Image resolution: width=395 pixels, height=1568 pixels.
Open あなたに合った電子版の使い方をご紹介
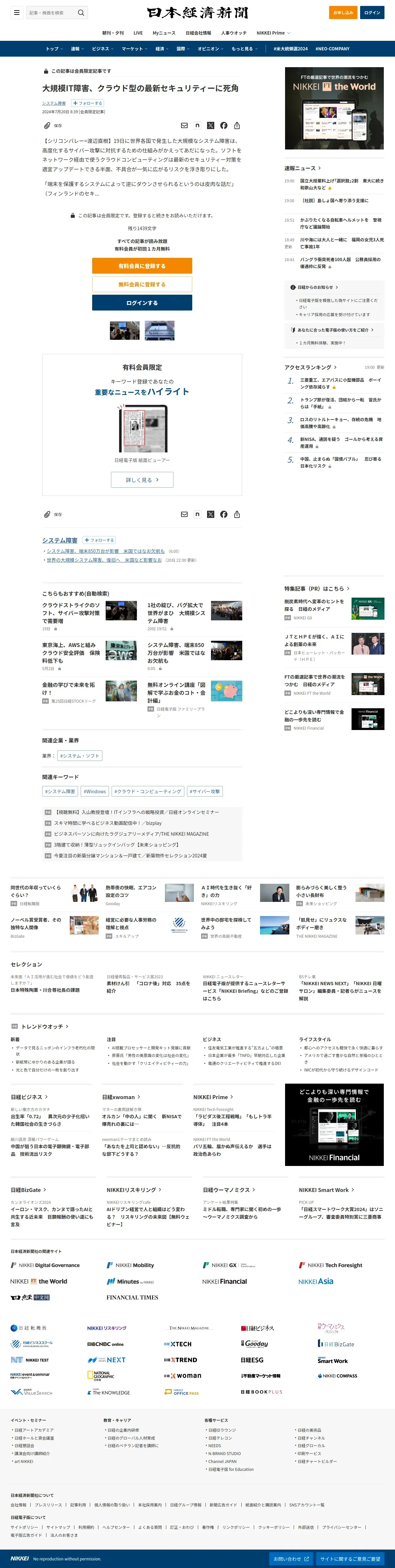tap(332, 330)
